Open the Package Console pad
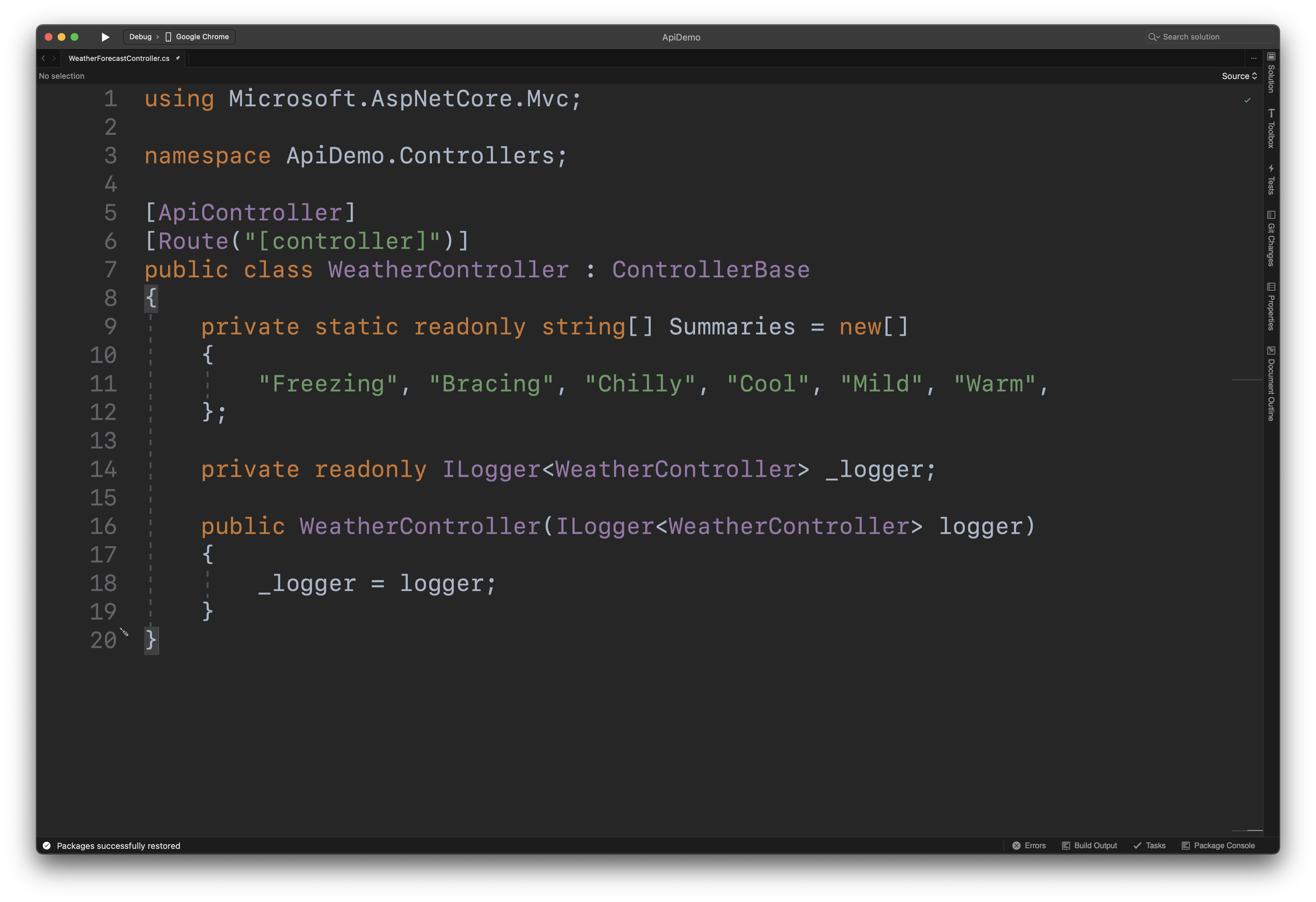This screenshot has width=1316, height=902. (1219, 845)
